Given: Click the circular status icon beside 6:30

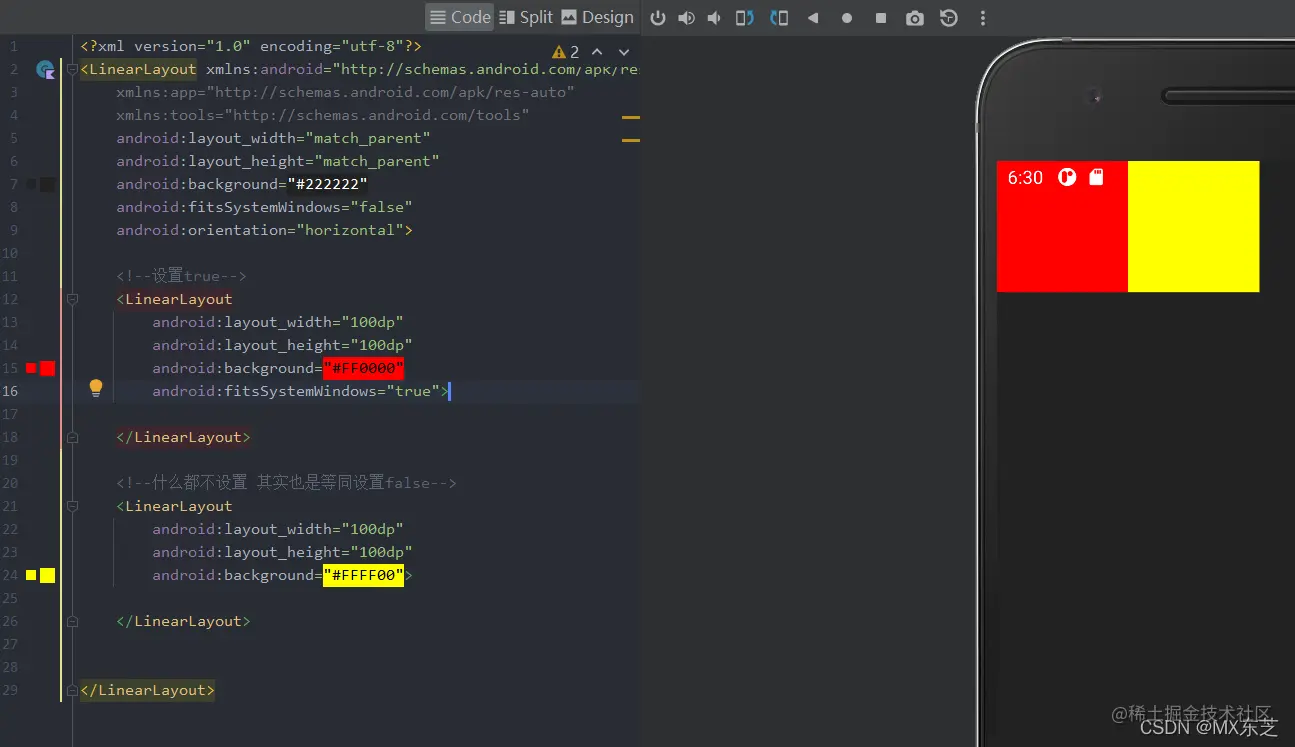Looking at the screenshot, I should 1067,177.
